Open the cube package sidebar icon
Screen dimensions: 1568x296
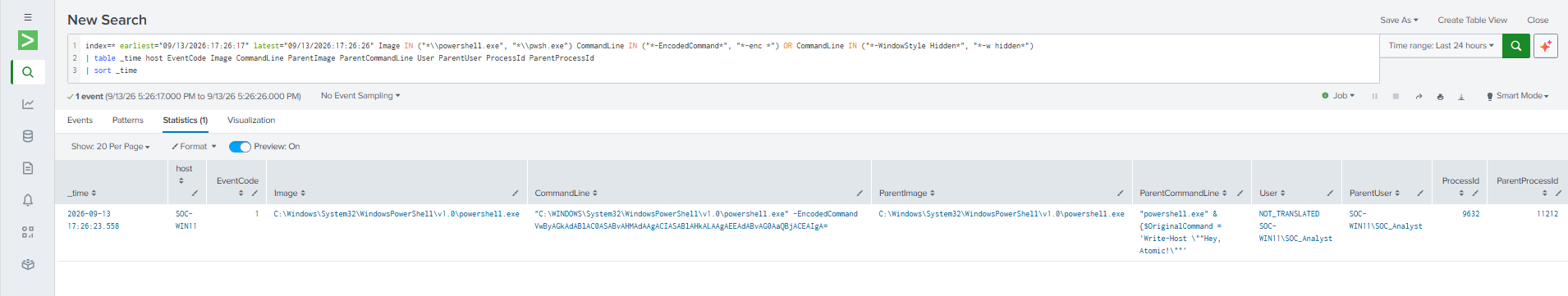coord(28,264)
